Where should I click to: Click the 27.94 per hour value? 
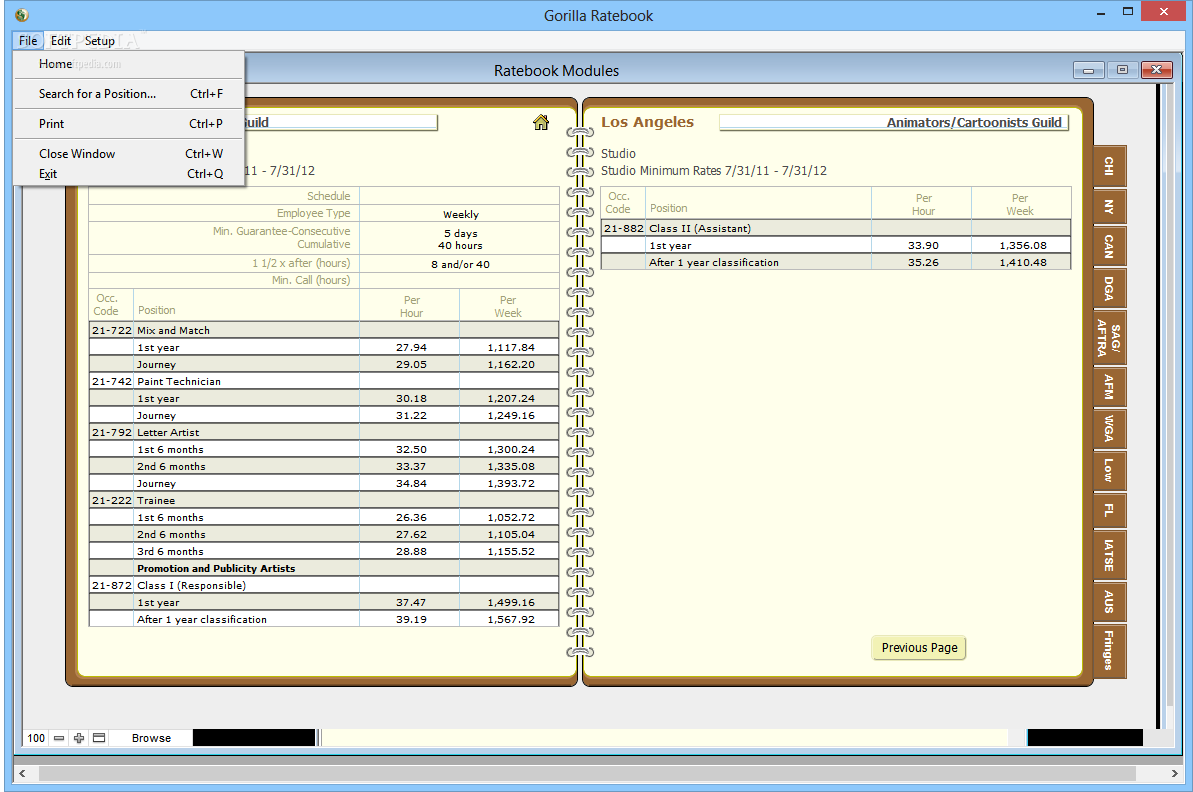[411, 348]
